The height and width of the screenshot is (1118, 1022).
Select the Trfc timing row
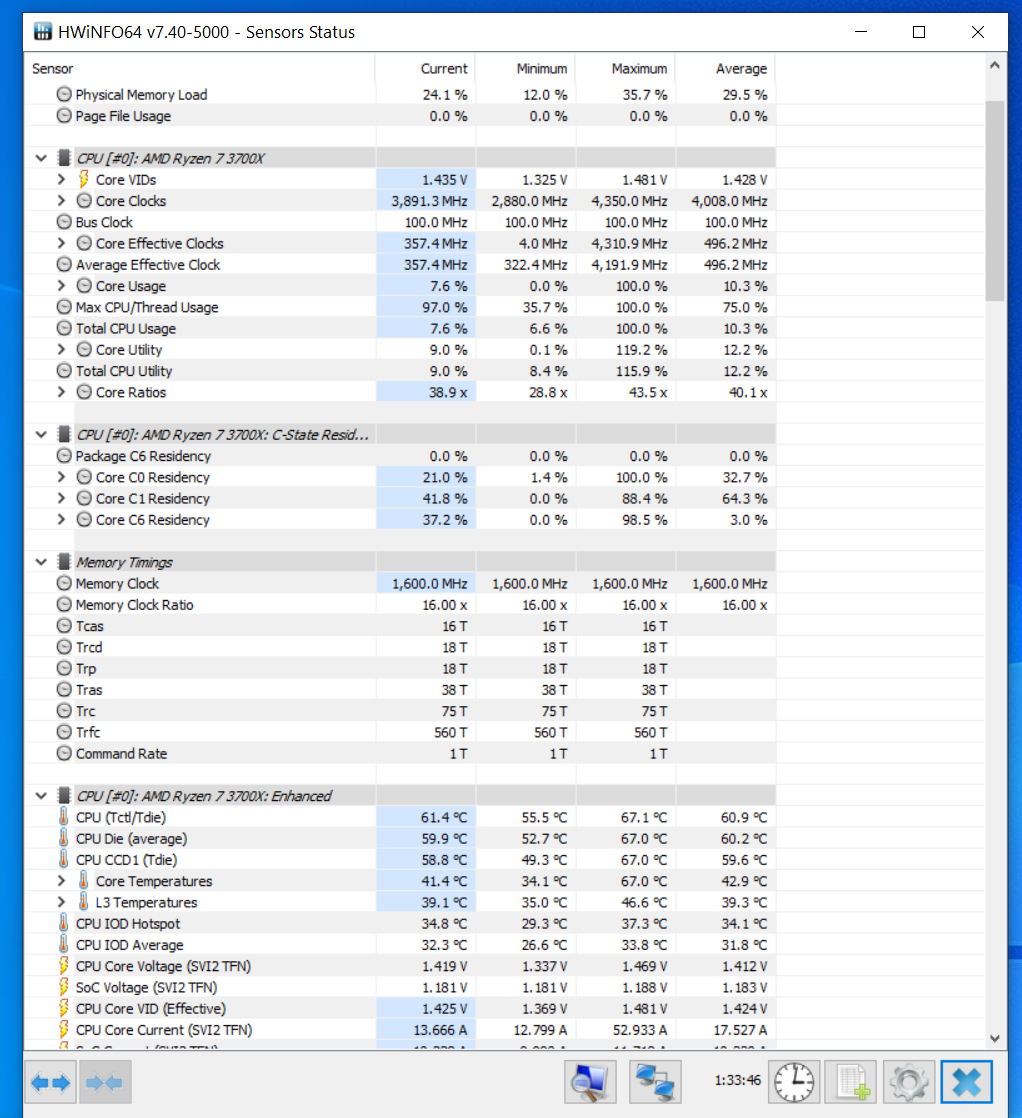click(x=400, y=732)
